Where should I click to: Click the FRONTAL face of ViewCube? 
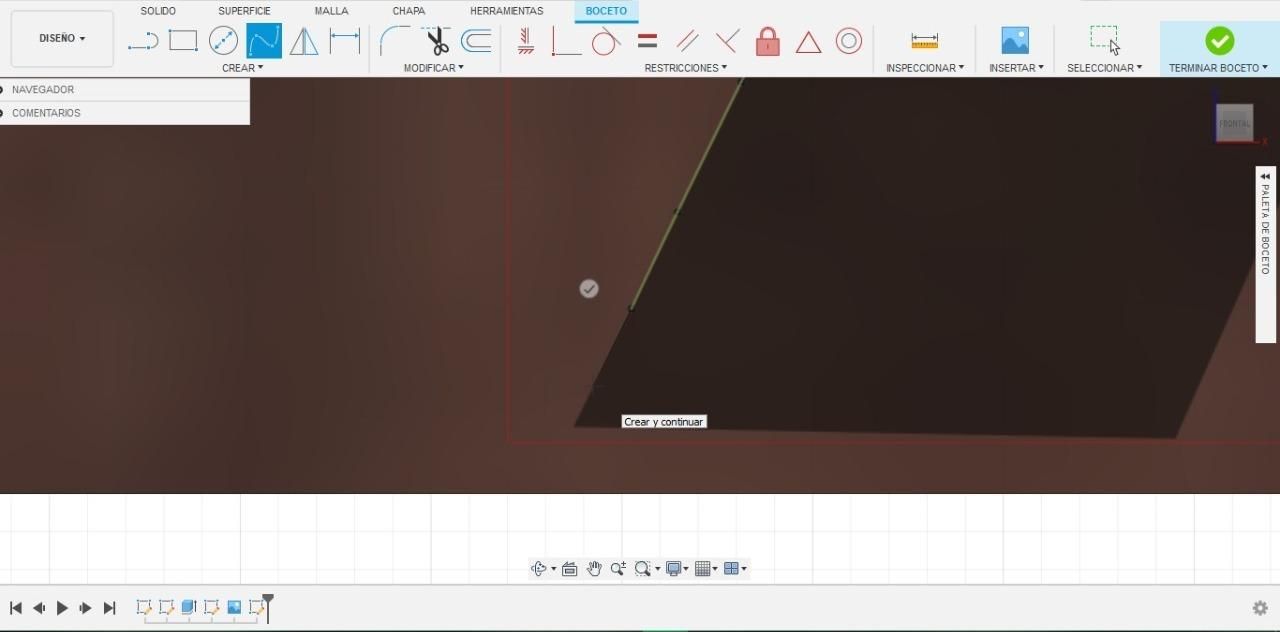(1235, 123)
